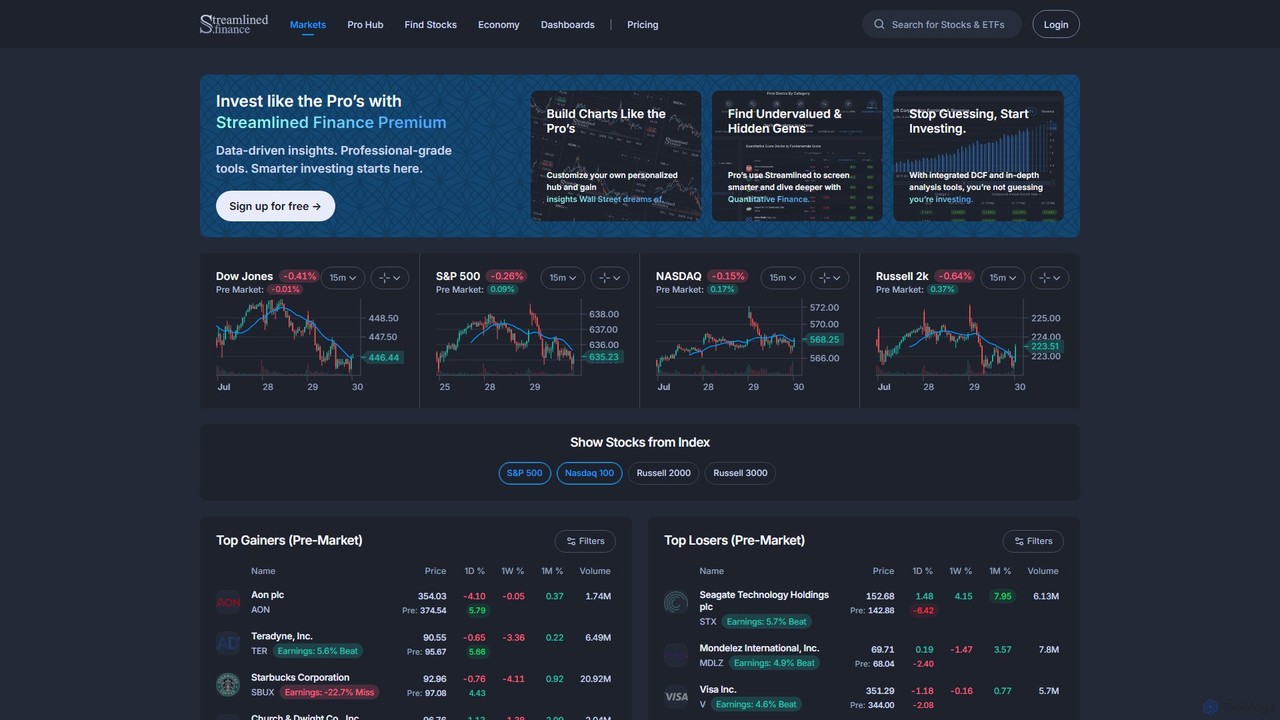The image size is (1280, 720).
Task: Open the Find Stocks nav item
Action: point(431,25)
